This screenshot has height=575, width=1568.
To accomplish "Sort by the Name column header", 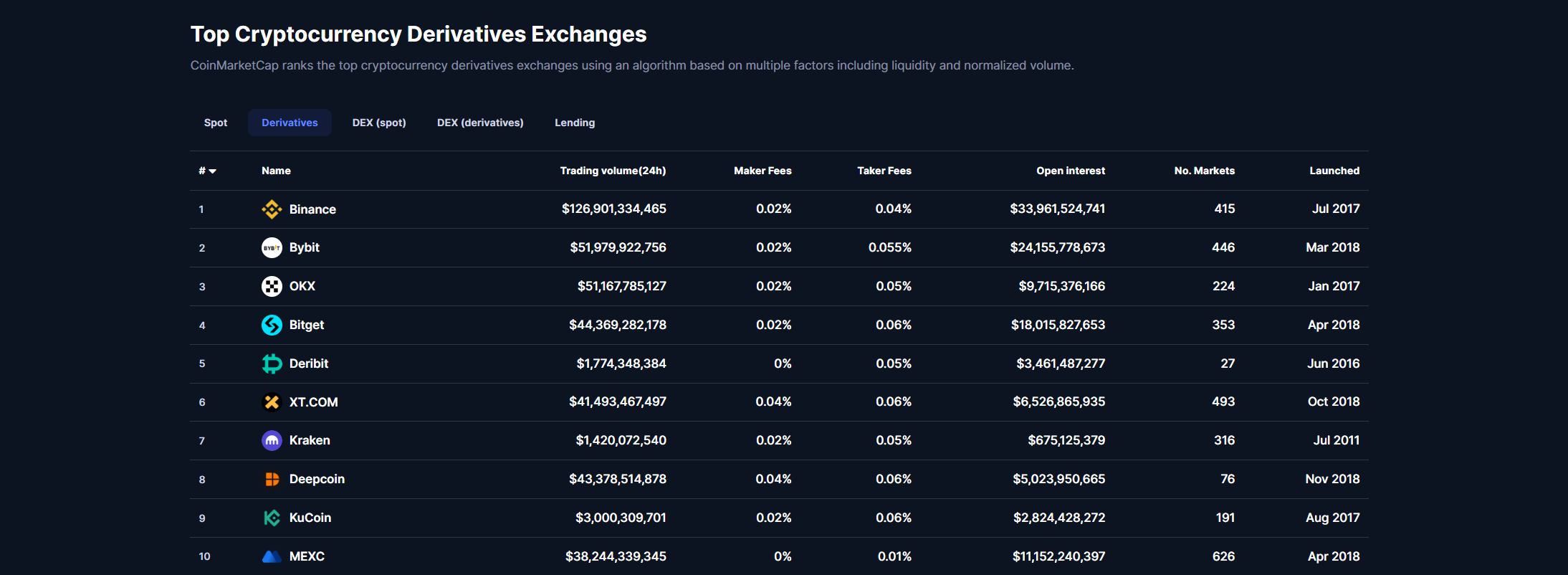I will click(x=276, y=171).
